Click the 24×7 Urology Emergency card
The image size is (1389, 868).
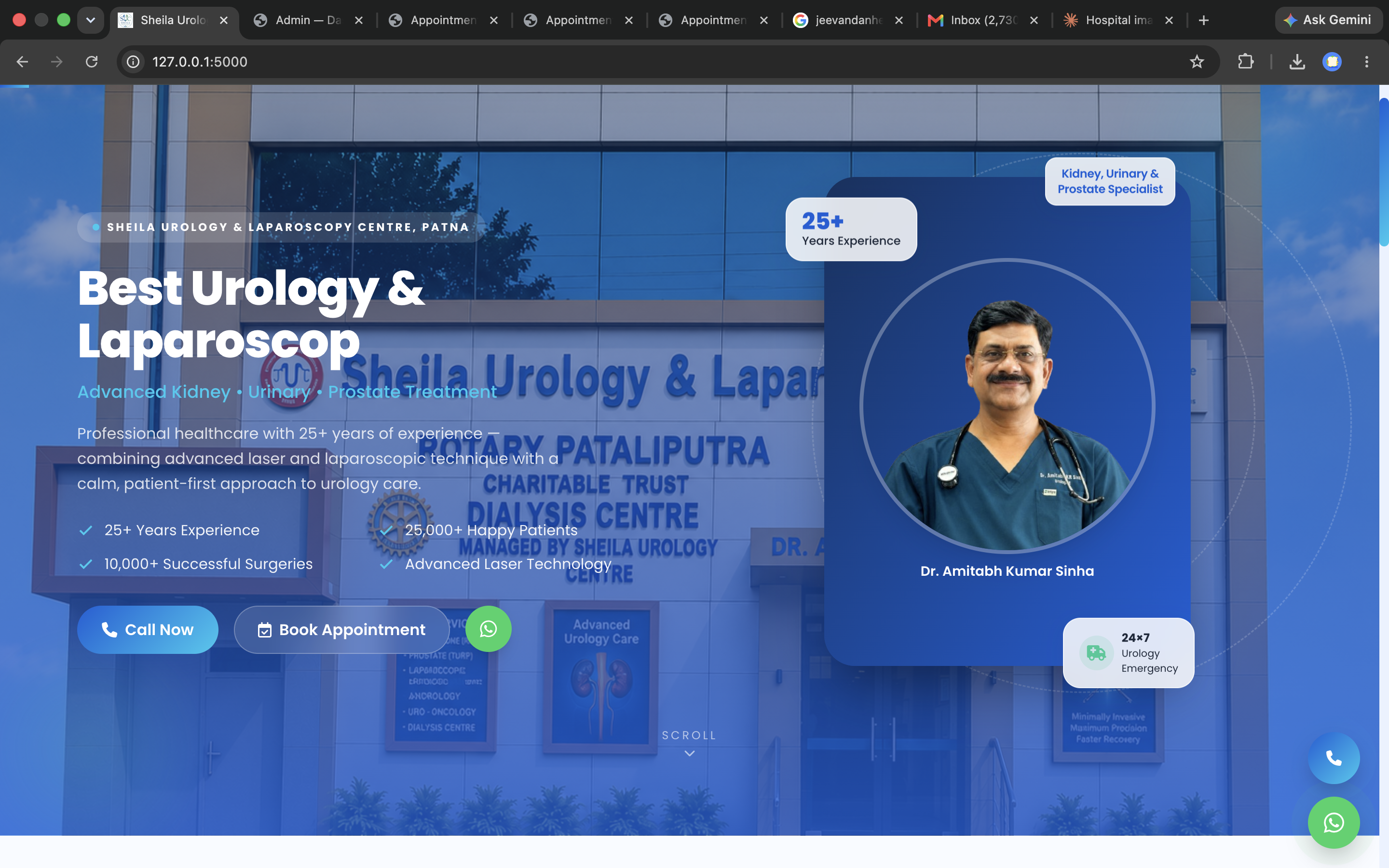click(x=1129, y=653)
